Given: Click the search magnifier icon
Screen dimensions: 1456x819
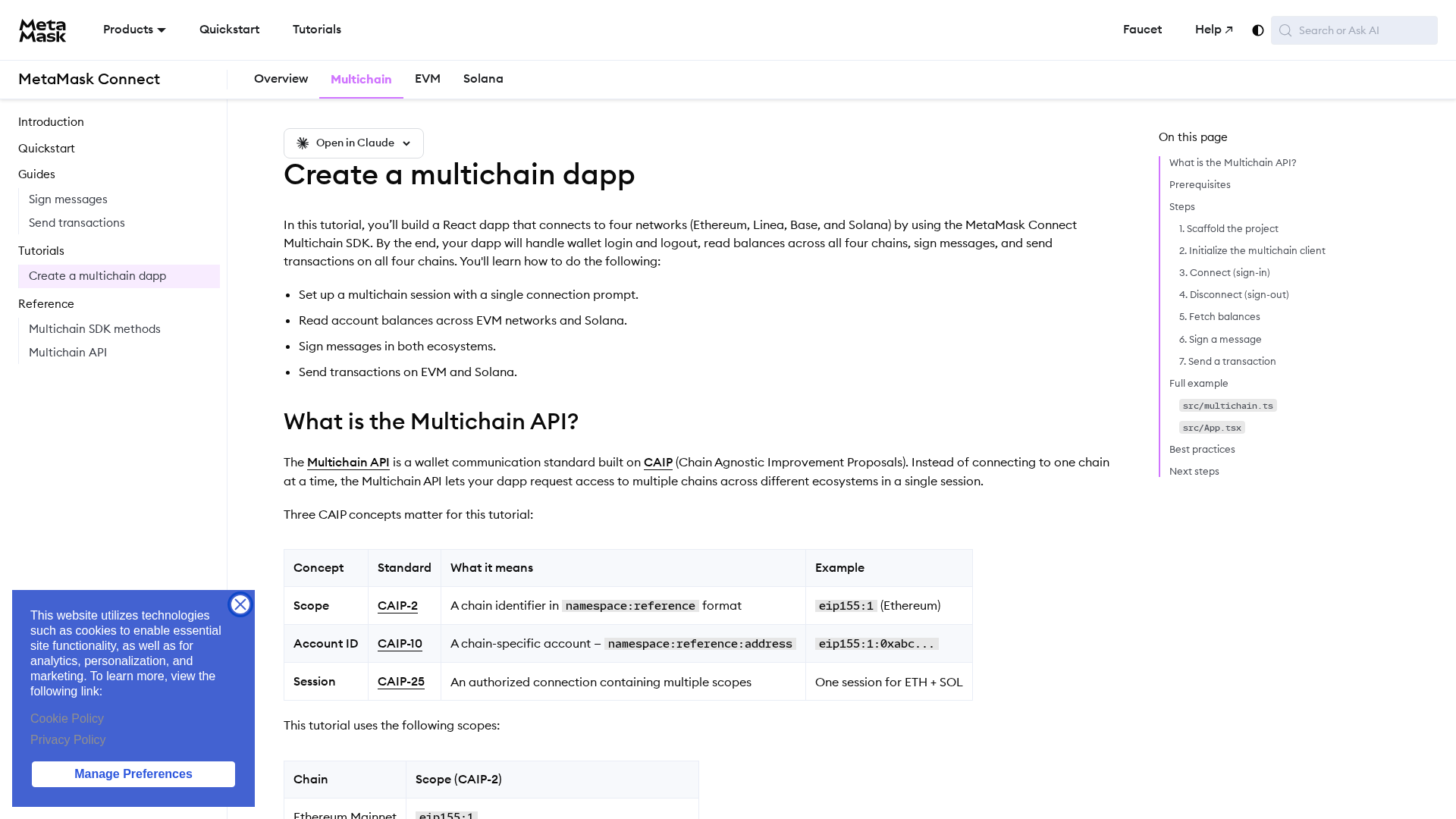Looking at the screenshot, I should 1285,30.
